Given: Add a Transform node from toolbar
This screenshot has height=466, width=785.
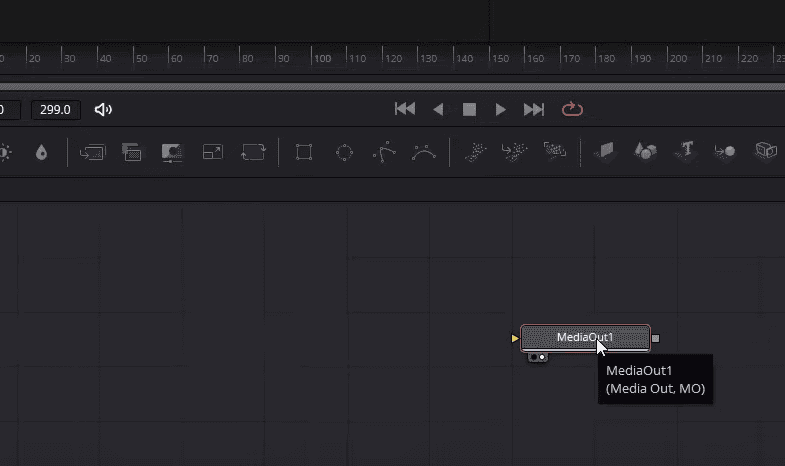Looking at the screenshot, I should coord(253,152).
